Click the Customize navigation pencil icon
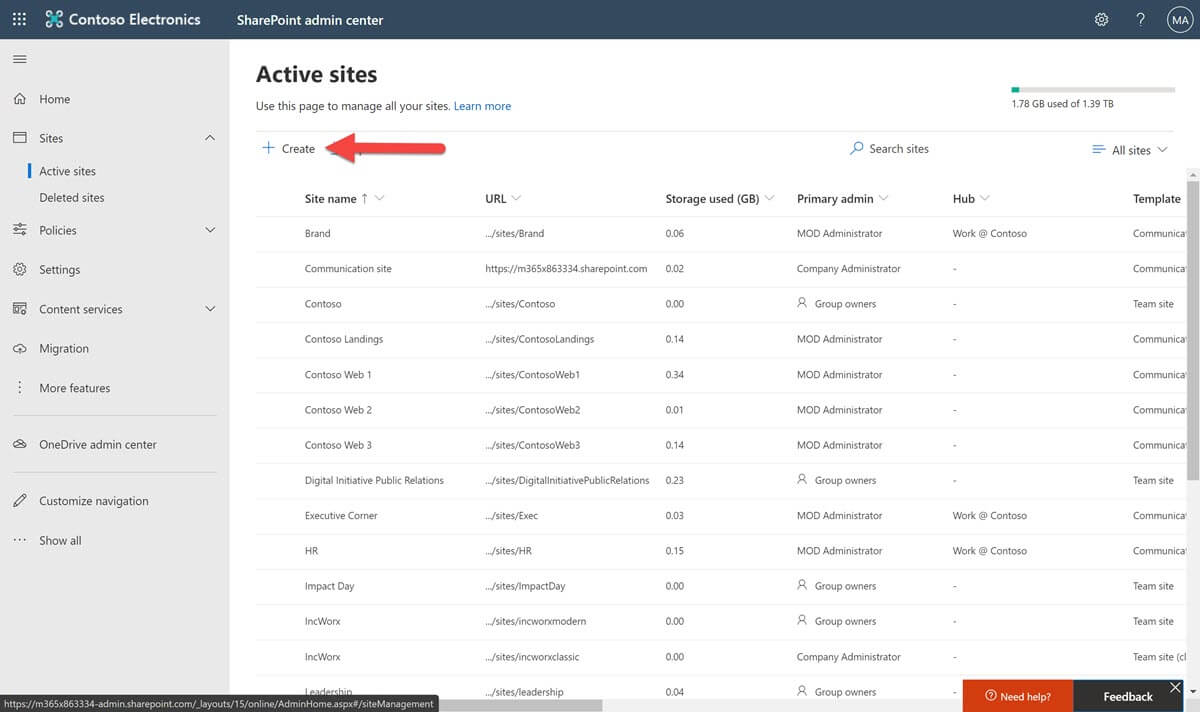The width and height of the screenshot is (1200, 712). (19, 501)
